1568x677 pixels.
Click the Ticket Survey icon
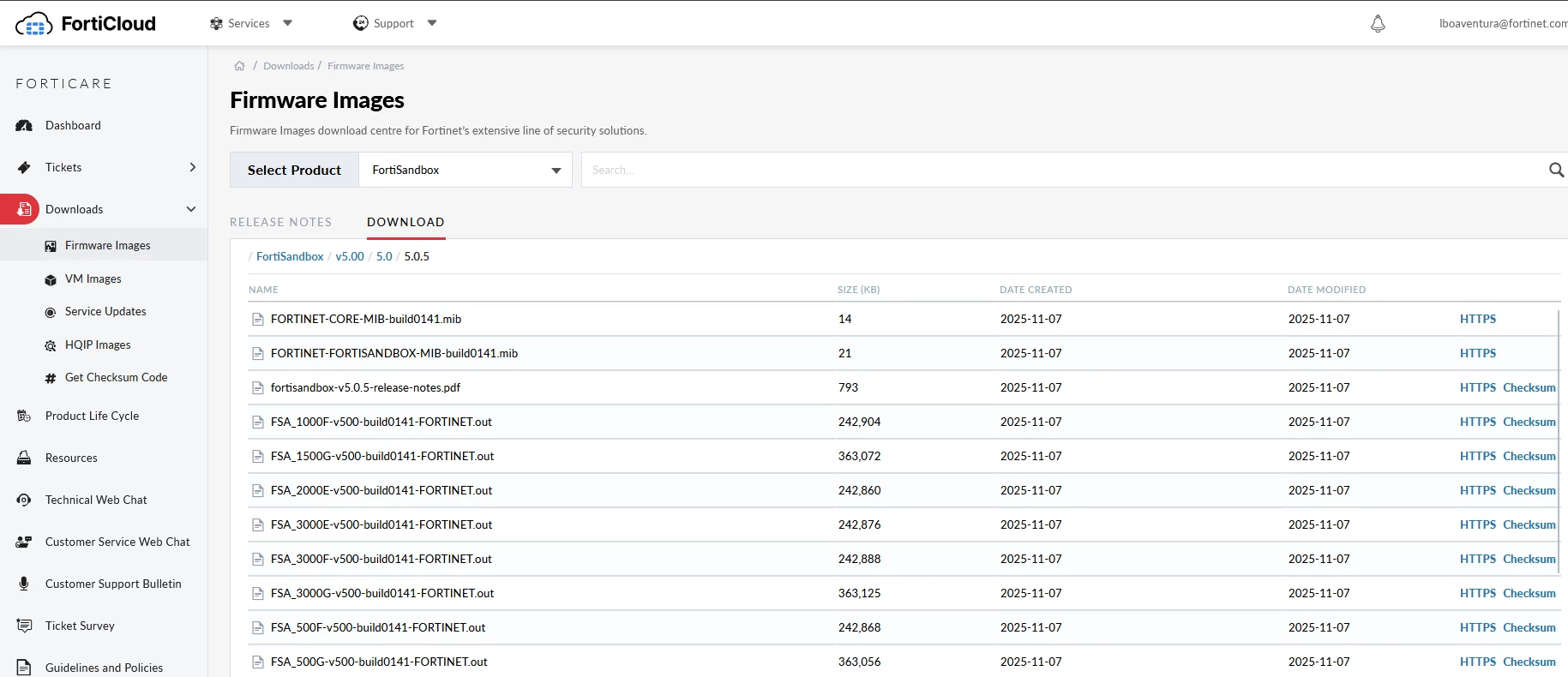pos(24,626)
